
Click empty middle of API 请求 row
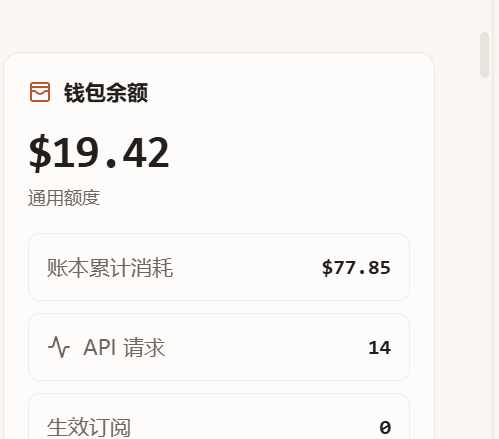267,347
